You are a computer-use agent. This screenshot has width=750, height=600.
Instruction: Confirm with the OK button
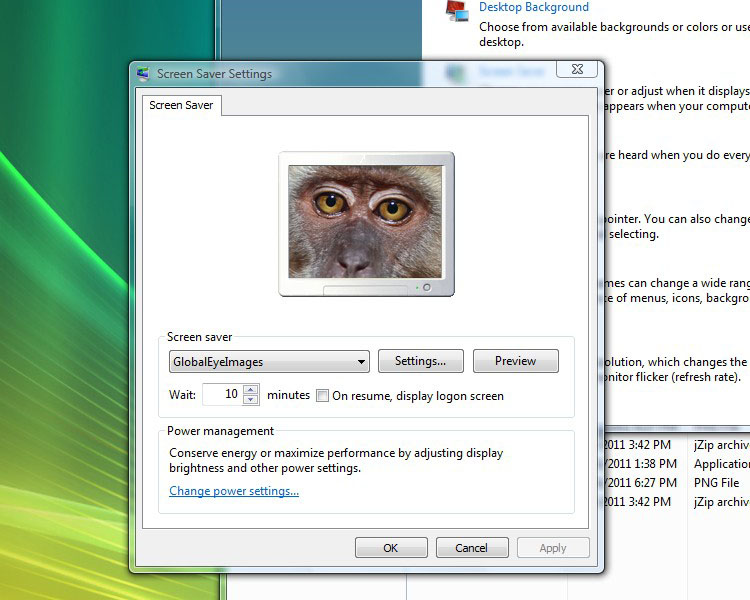click(391, 548)
